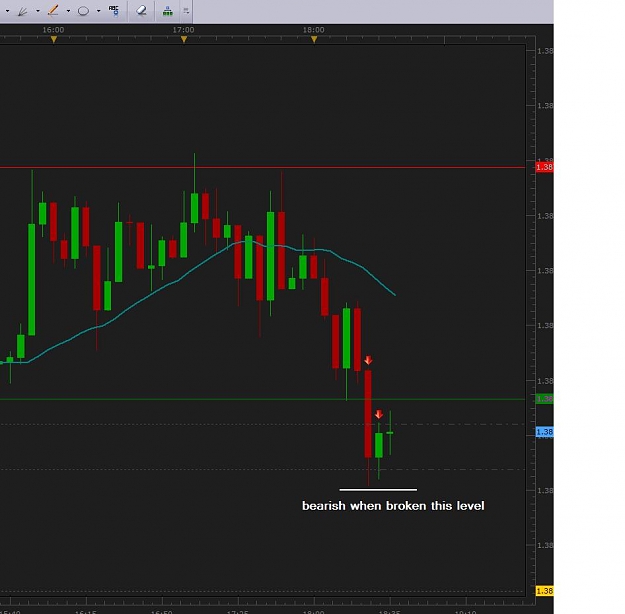The height and width of the screenshot is (614, 625).
Task: Select the ABC text label tool
Action: point(114,10)
